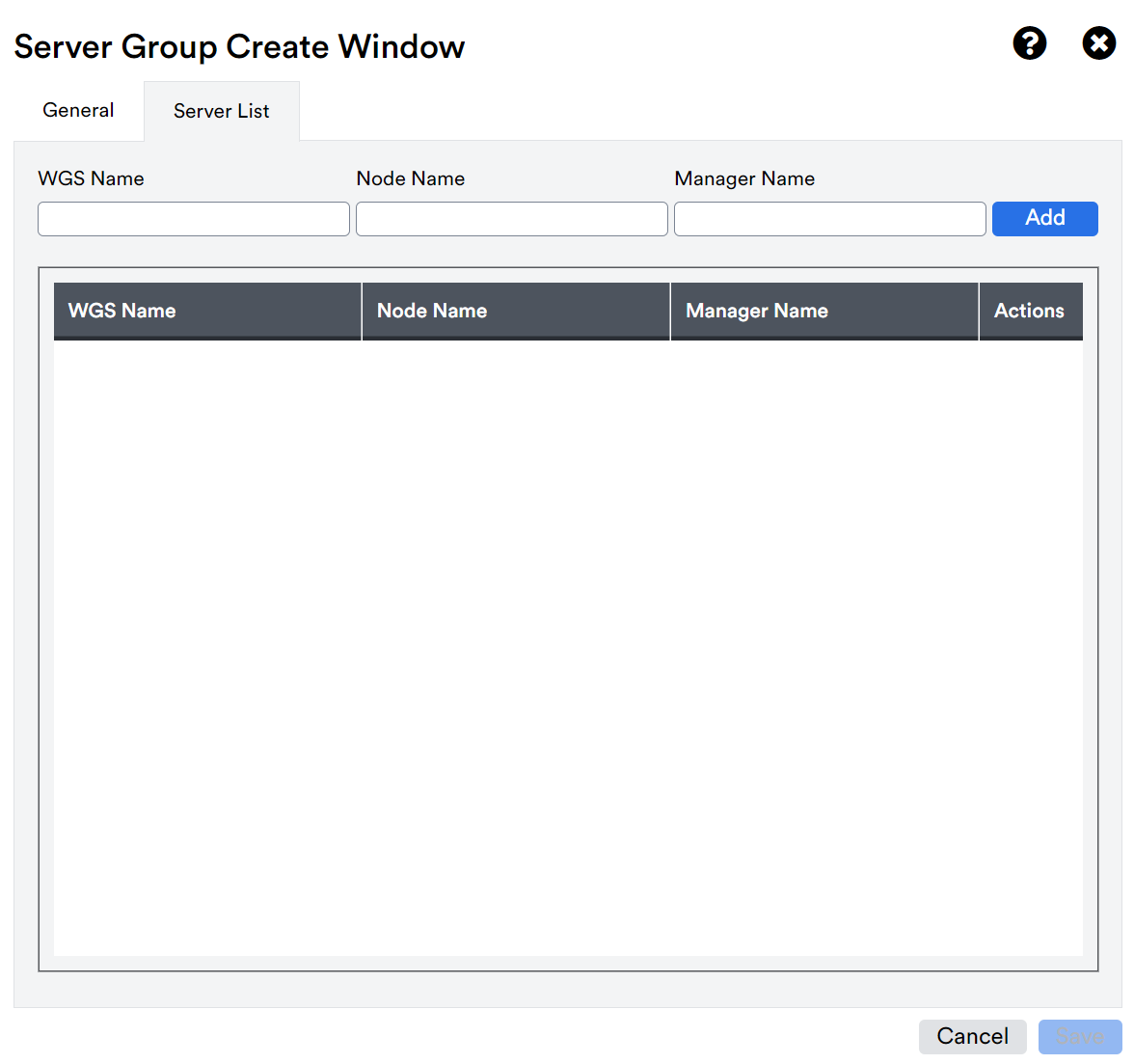The width and height of the screenshot is (1134, 1064).
Task: Click the Server Group Create Window title
Action: point(239,45)
